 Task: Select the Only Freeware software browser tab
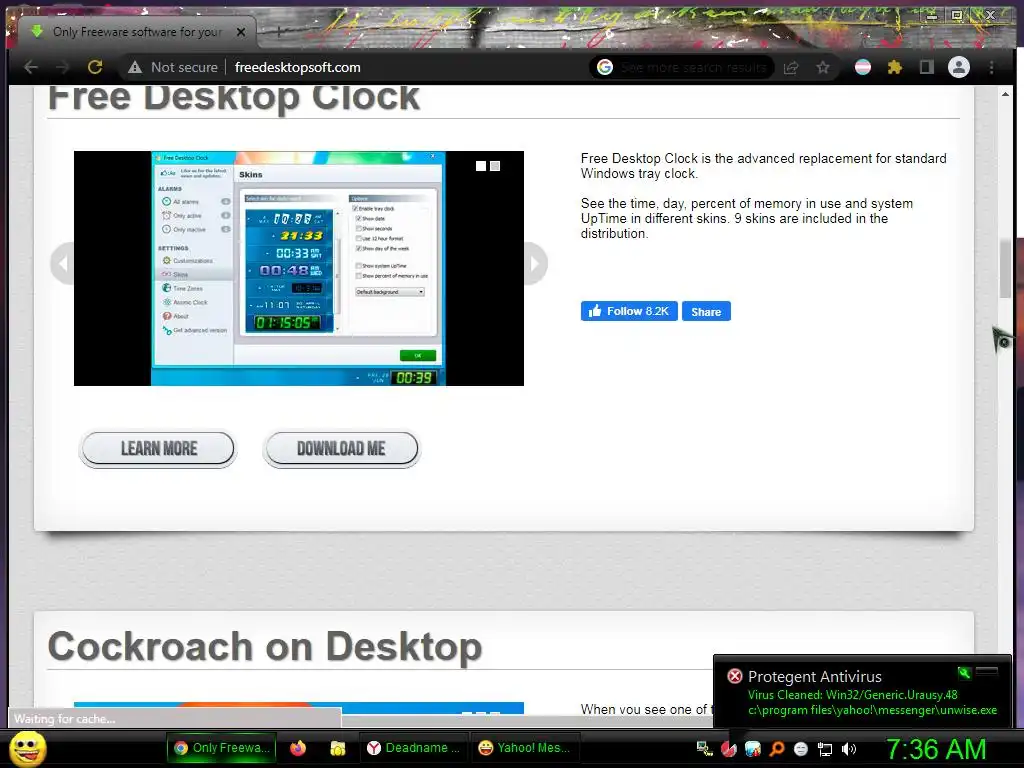click(137, 32)
